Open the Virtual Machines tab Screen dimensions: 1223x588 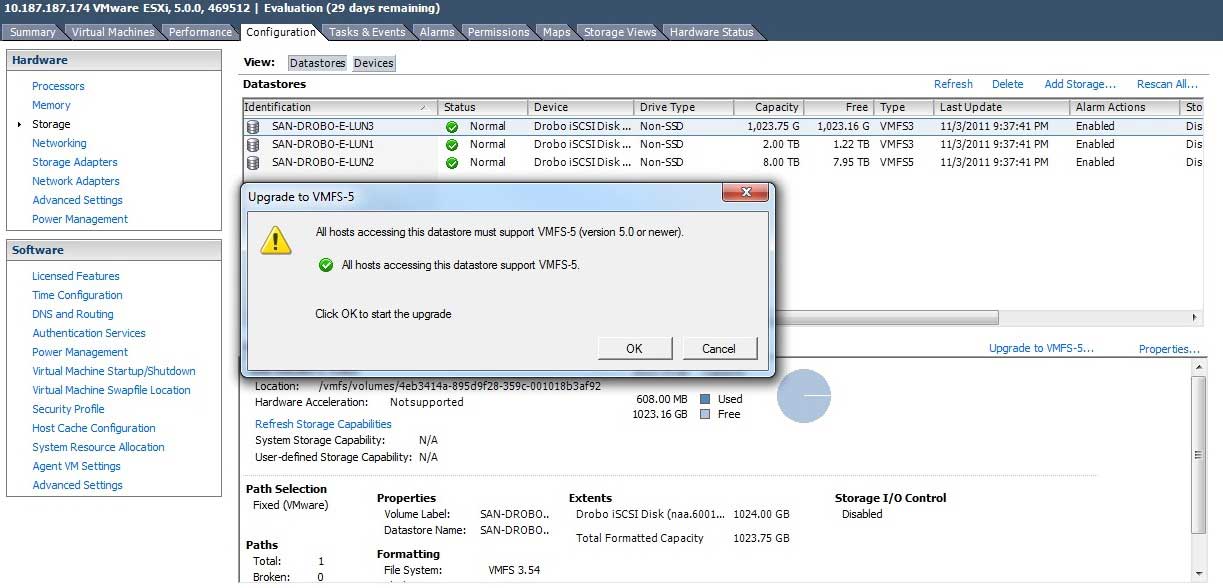click(113, 32)
